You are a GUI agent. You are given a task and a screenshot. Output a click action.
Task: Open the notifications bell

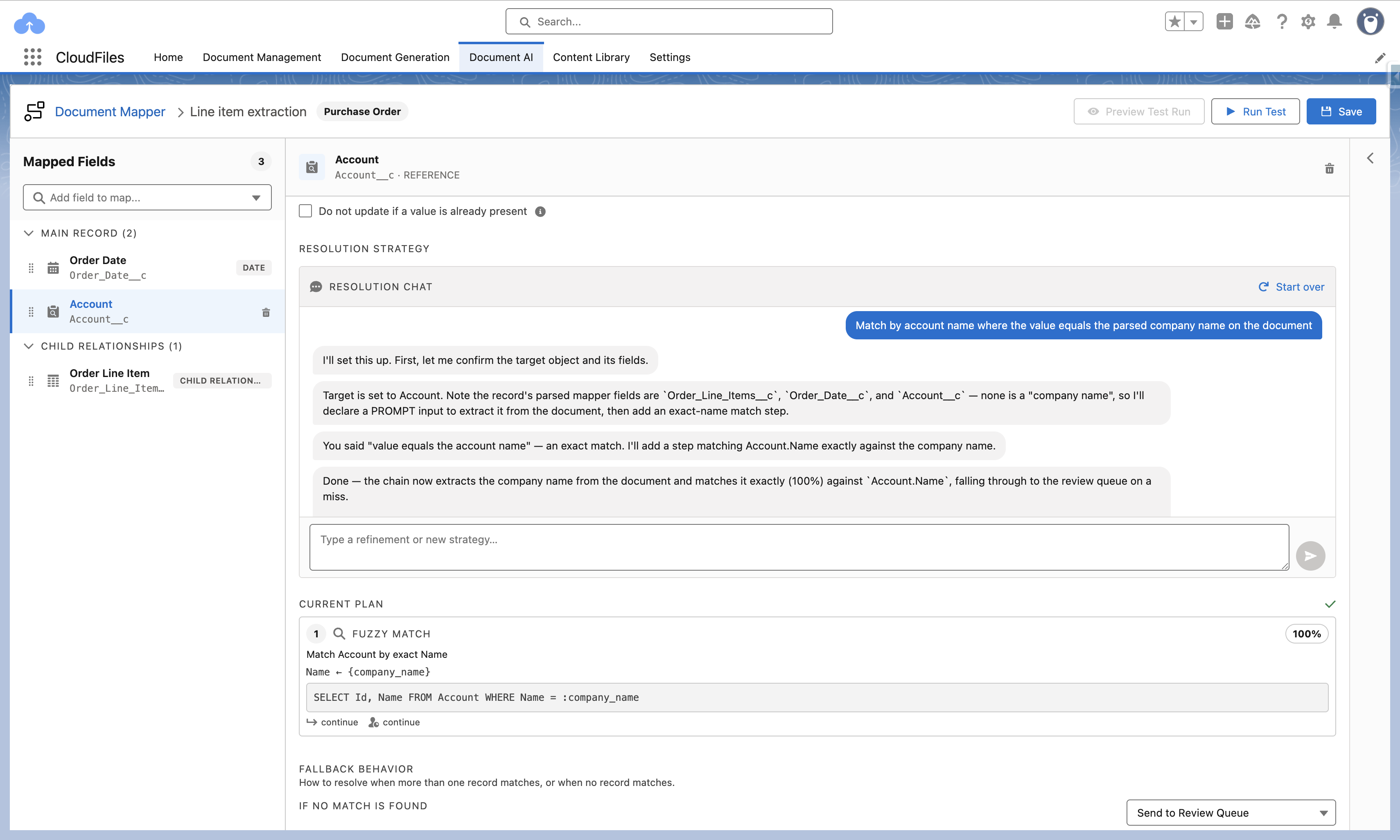tap(1335, 22)
